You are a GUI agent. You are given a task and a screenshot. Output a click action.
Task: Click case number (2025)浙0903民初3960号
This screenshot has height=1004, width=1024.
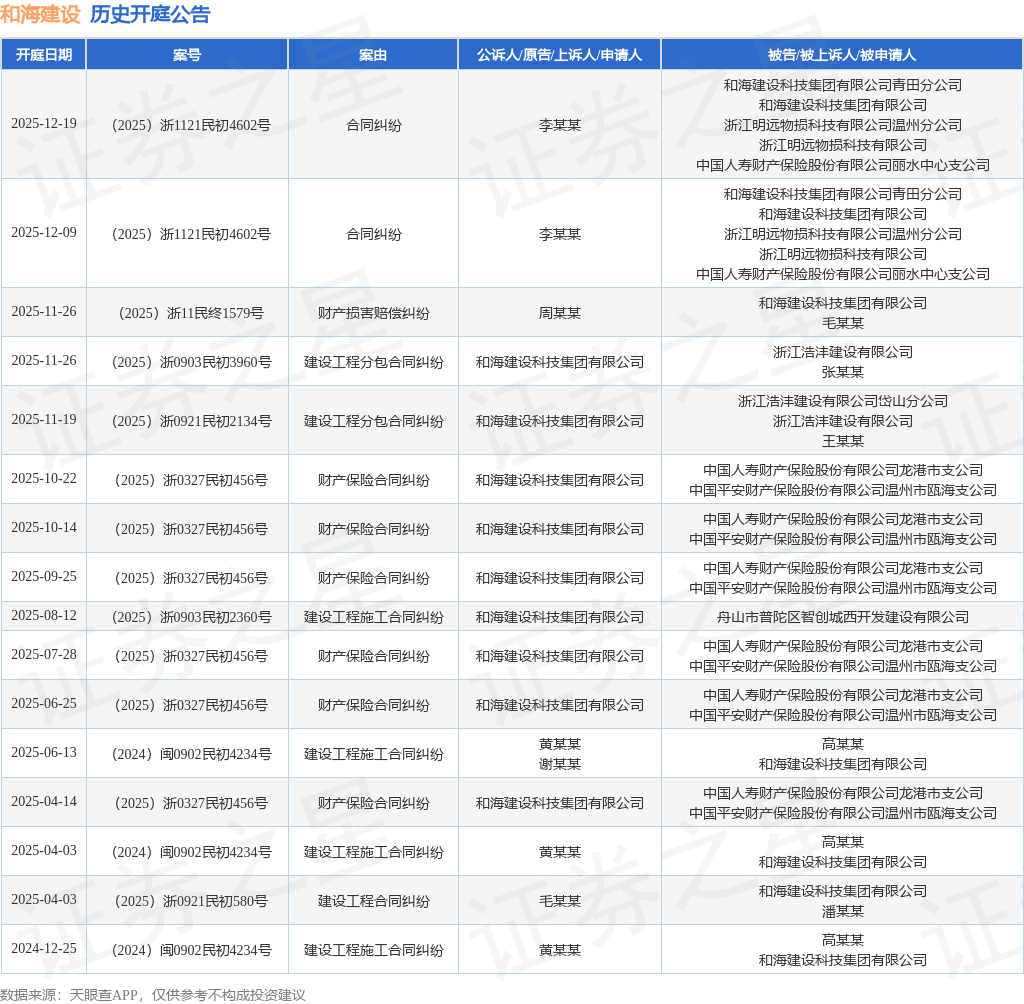[x=191, y=363]
